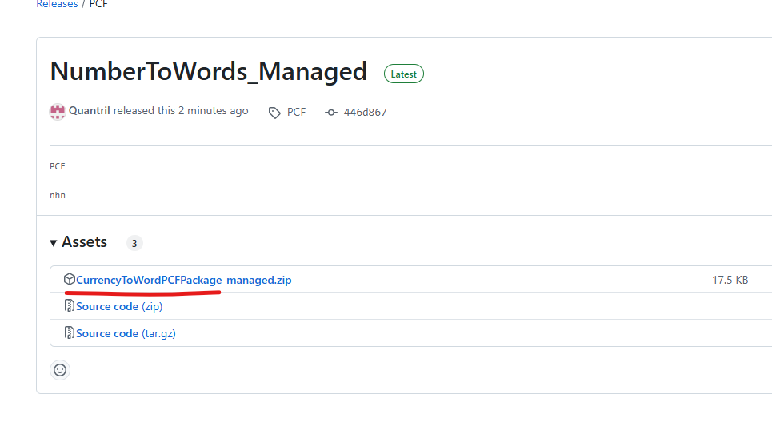This screenshot has height=442, width=772.
Task: Click the file icon for Source code (tar.gz)
Action: coord(69,333)
